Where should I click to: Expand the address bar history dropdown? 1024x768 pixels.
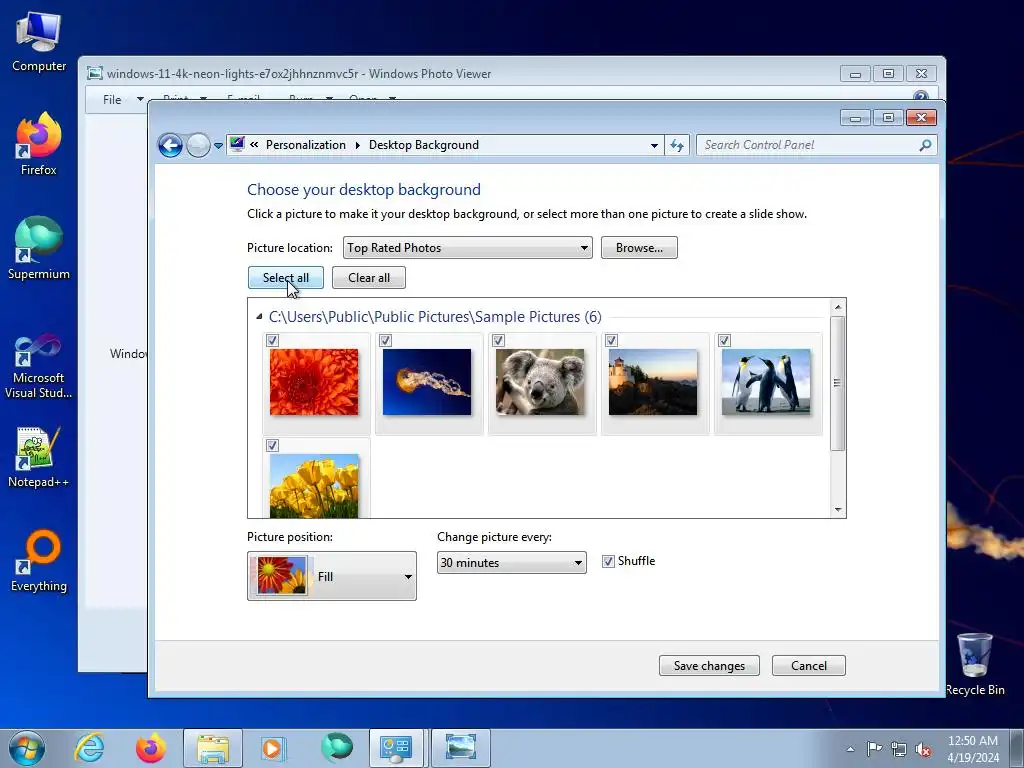pyautogui.click(x=654, y=146)
